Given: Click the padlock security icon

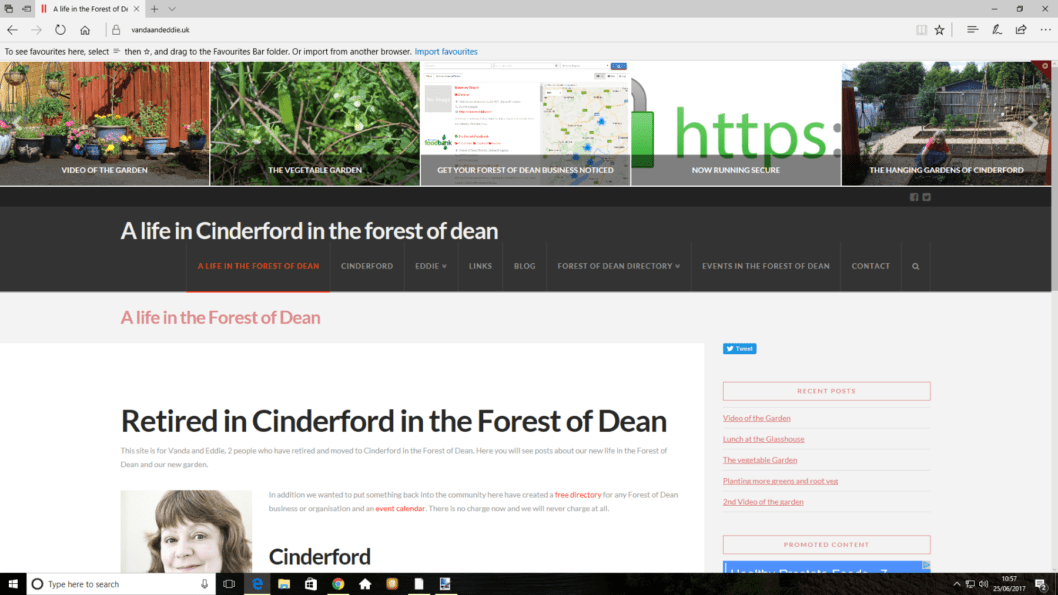Looking at the screenshot, I should point(116,30).
